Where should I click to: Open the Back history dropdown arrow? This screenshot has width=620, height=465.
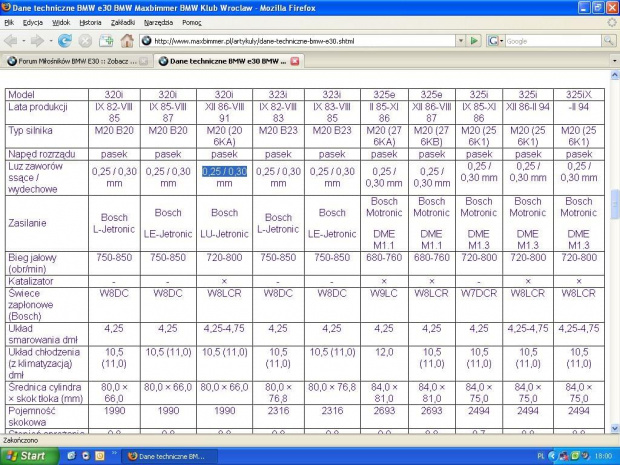[24, 41]
